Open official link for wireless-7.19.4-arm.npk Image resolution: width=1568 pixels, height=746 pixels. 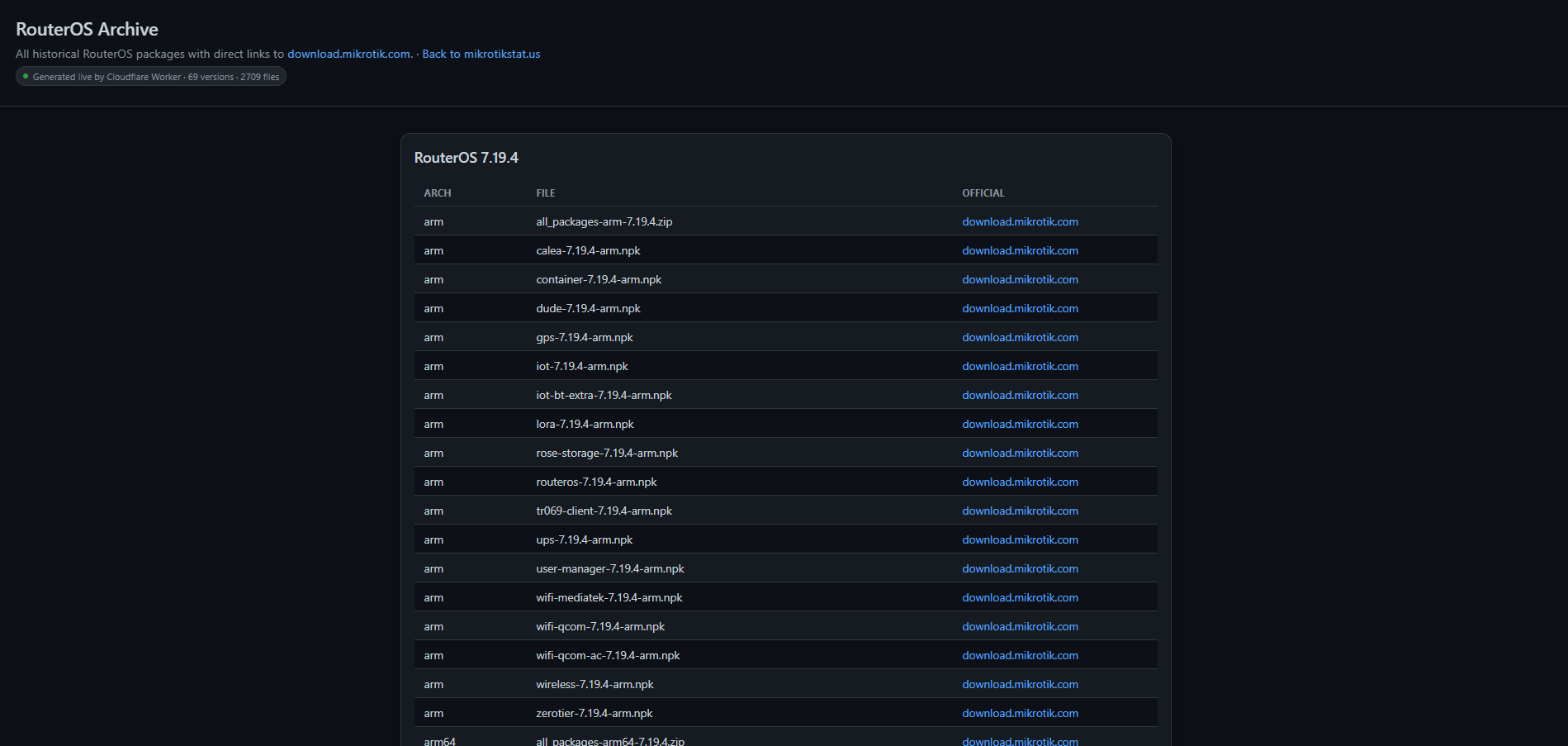[x=1020, y=684]
